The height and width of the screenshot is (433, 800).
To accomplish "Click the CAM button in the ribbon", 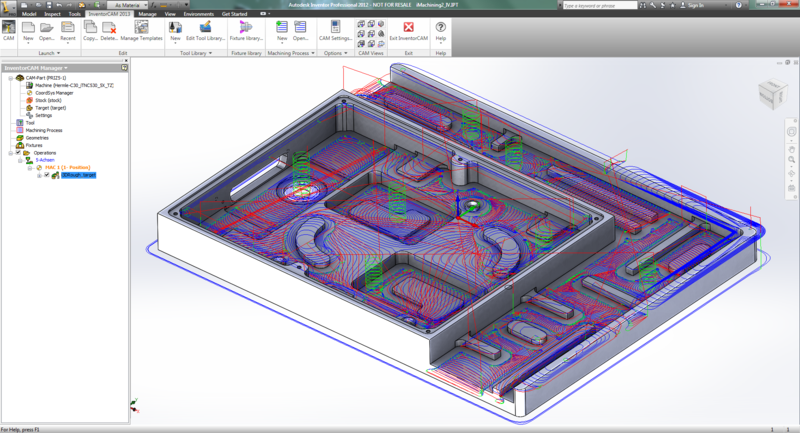I will coord(9,31).
